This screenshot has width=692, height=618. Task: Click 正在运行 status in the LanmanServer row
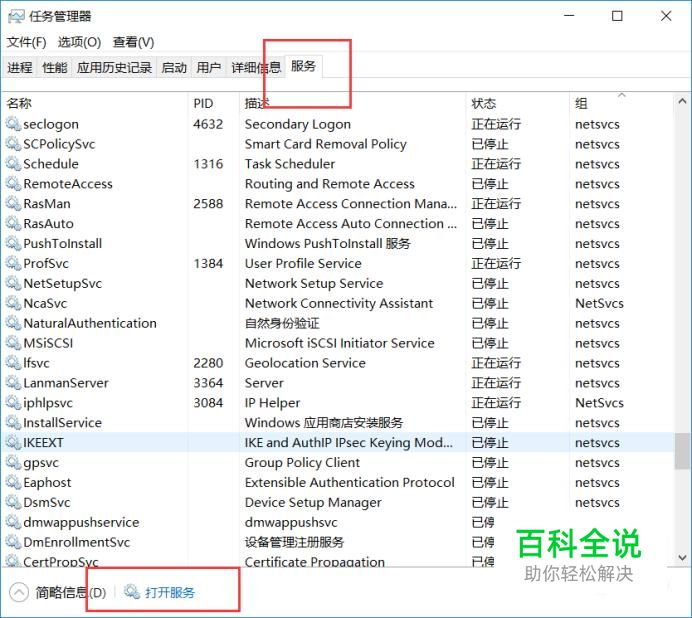tap(496, 383)
